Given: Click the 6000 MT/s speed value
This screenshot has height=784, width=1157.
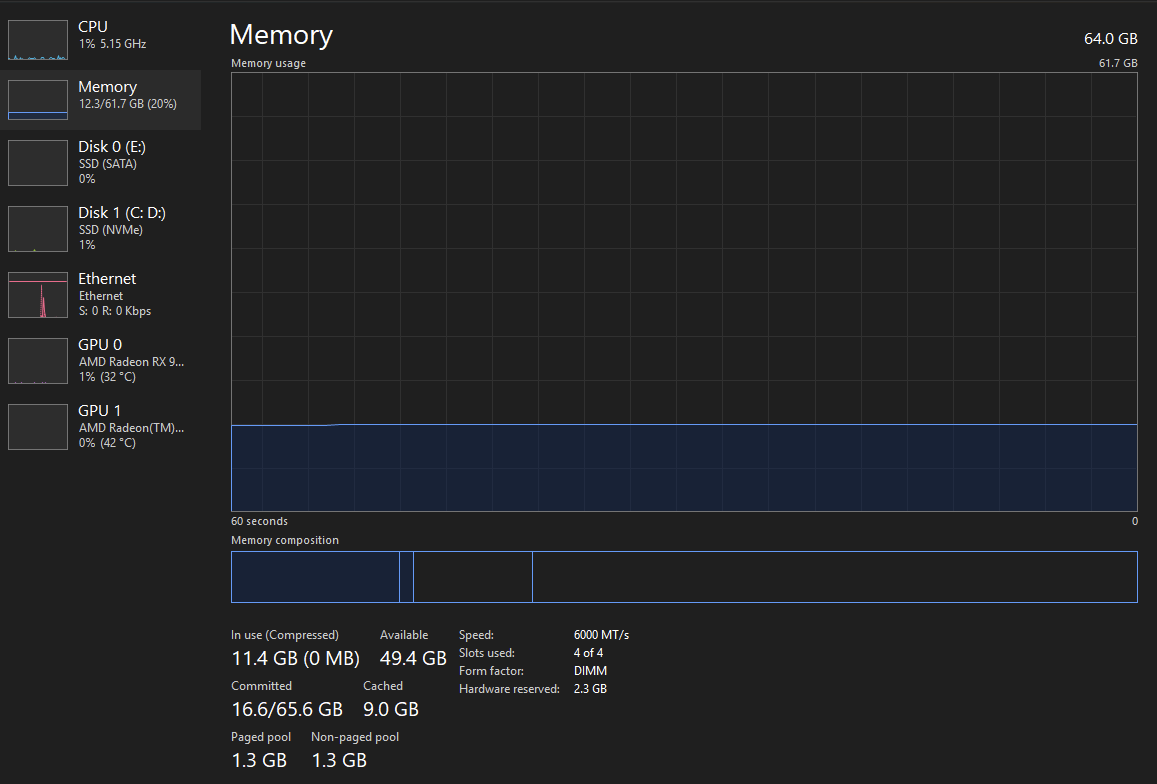Looking at the screenshot, I should click(x=601, y=635).
